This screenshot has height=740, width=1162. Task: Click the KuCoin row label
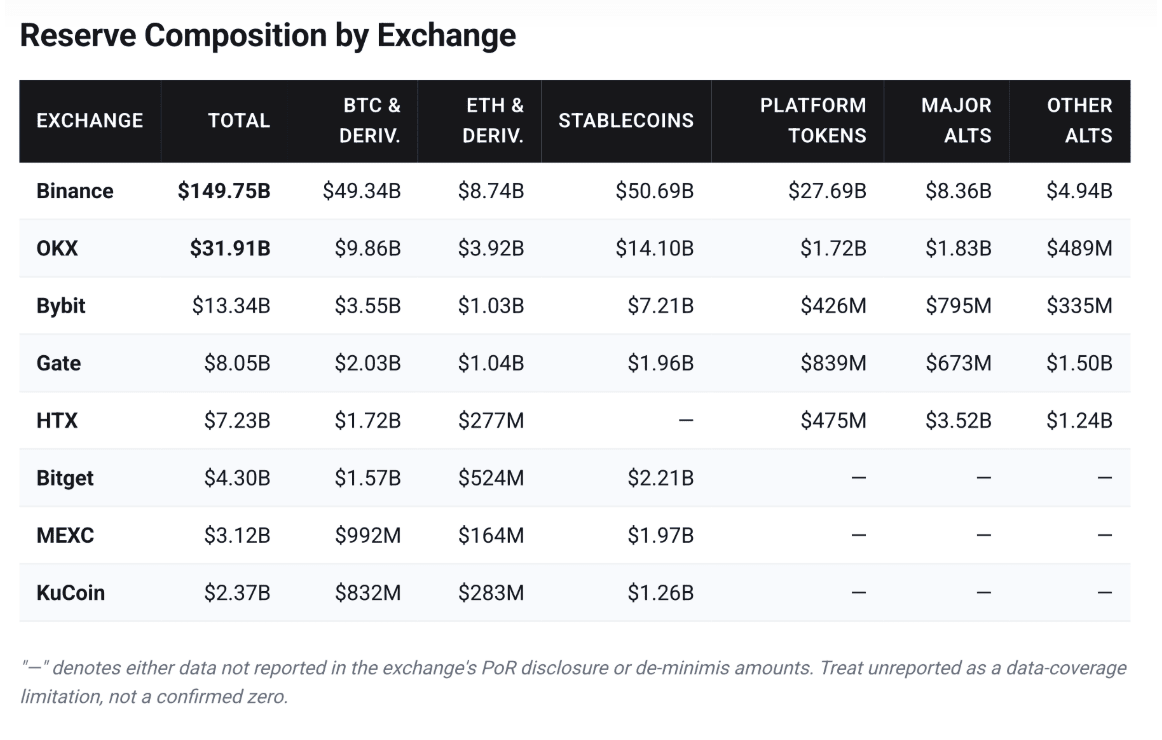70,593
